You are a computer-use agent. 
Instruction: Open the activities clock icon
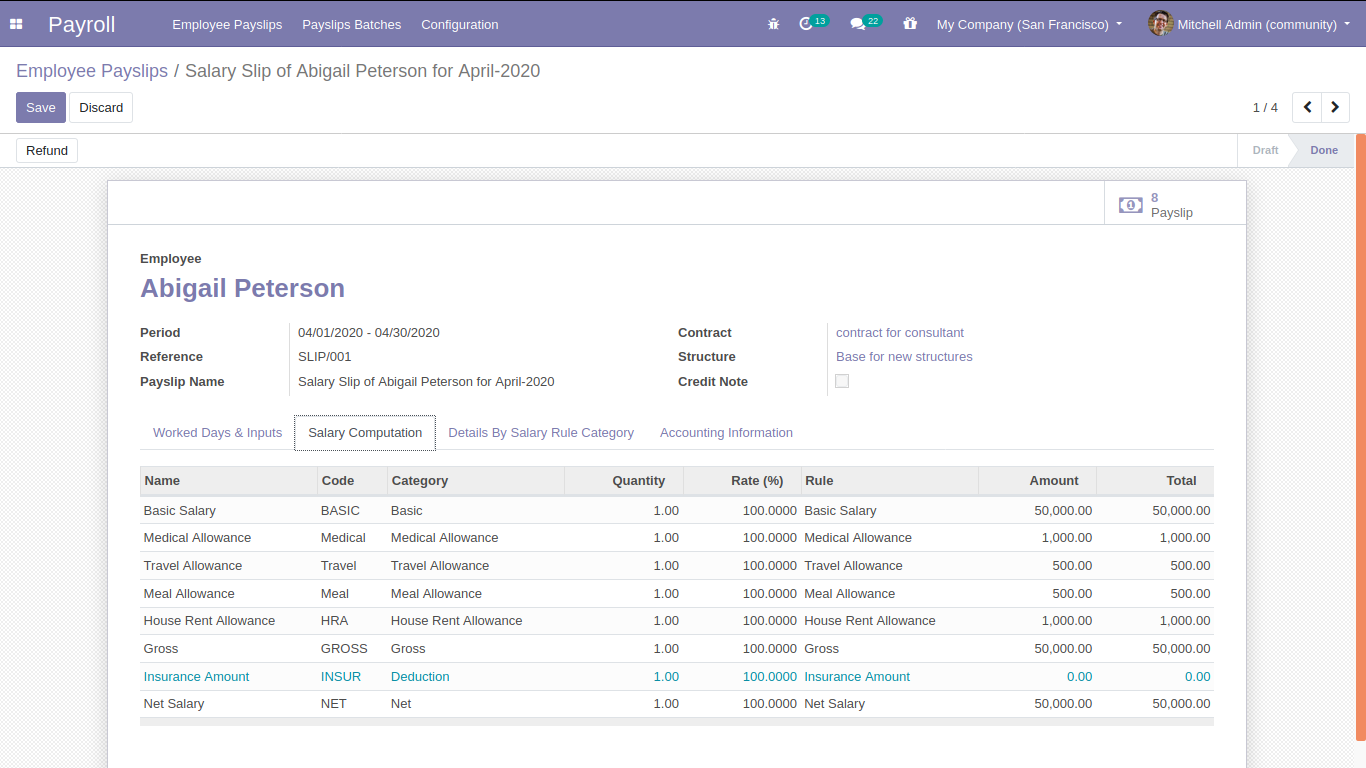806,24
